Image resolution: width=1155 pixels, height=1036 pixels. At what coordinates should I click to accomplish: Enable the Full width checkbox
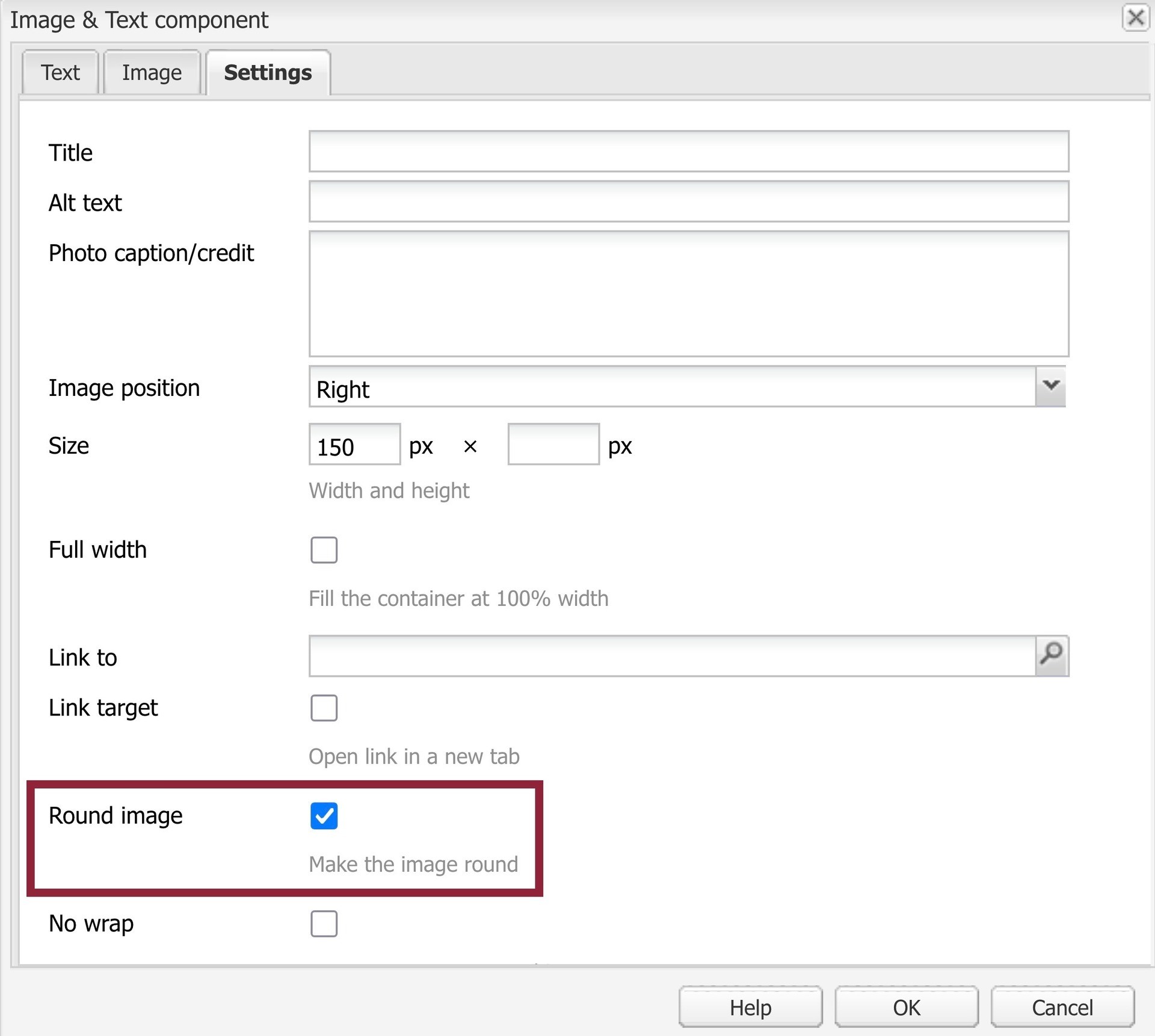click(324, 549)
